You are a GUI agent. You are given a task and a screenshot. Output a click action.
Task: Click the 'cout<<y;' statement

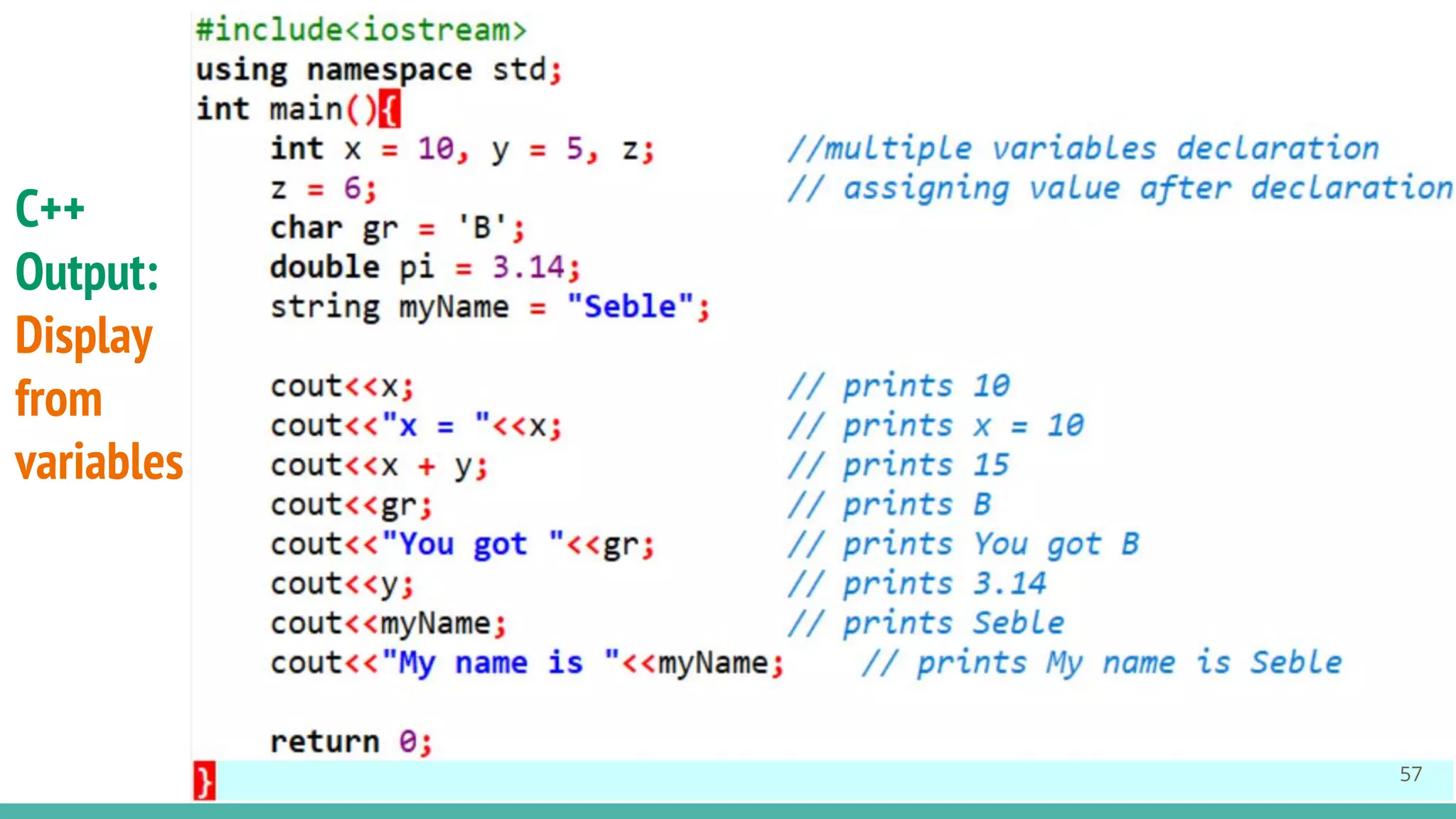(x=342, y=585)
